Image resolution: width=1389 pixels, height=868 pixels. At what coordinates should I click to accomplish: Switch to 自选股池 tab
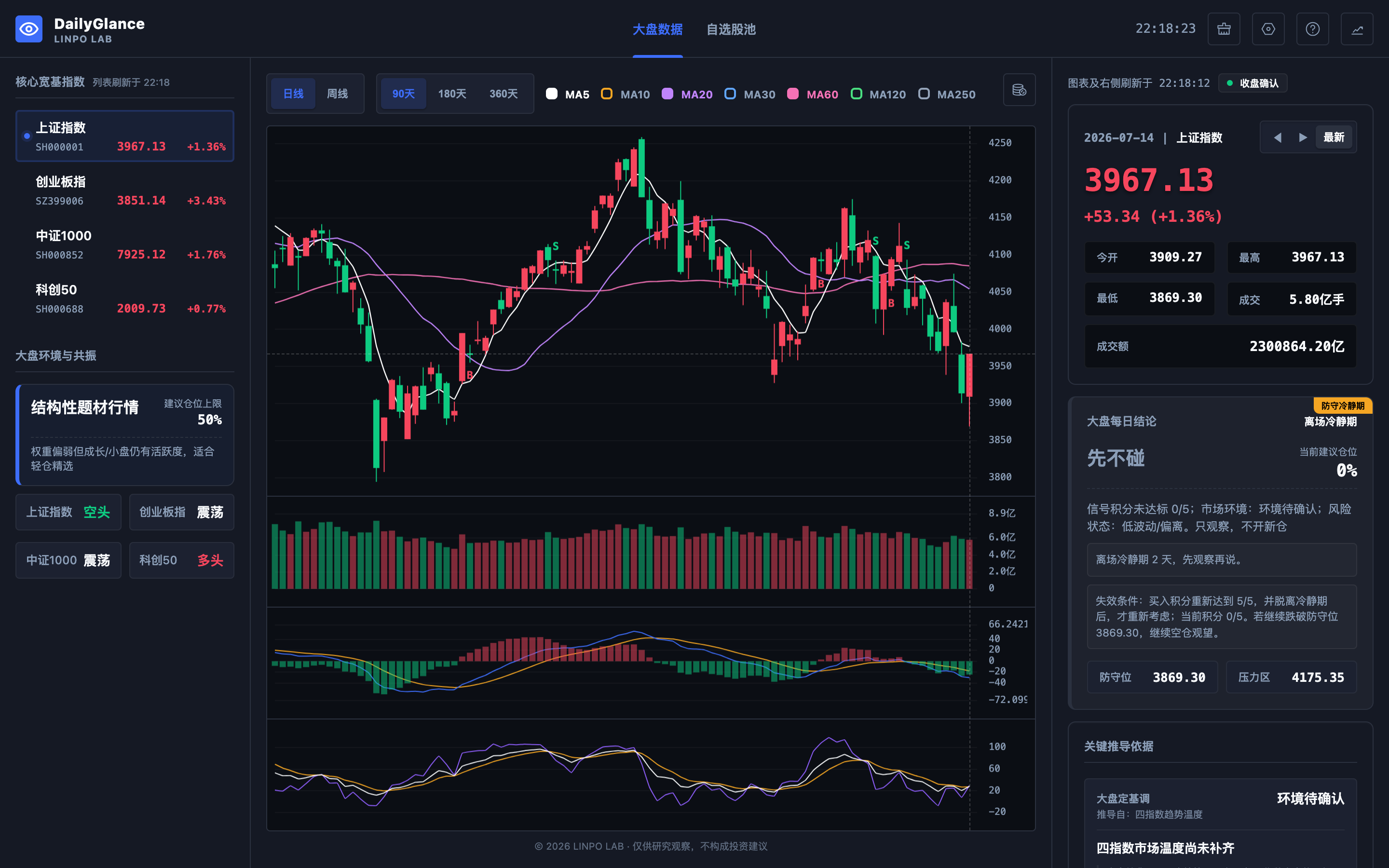tap(731, 29)
